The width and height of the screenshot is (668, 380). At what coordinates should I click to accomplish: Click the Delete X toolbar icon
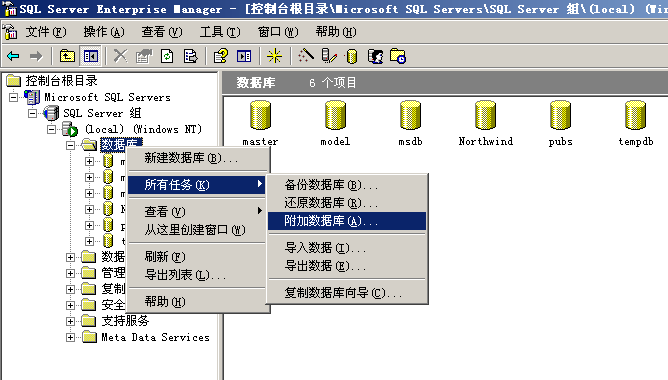click(120, 56)
